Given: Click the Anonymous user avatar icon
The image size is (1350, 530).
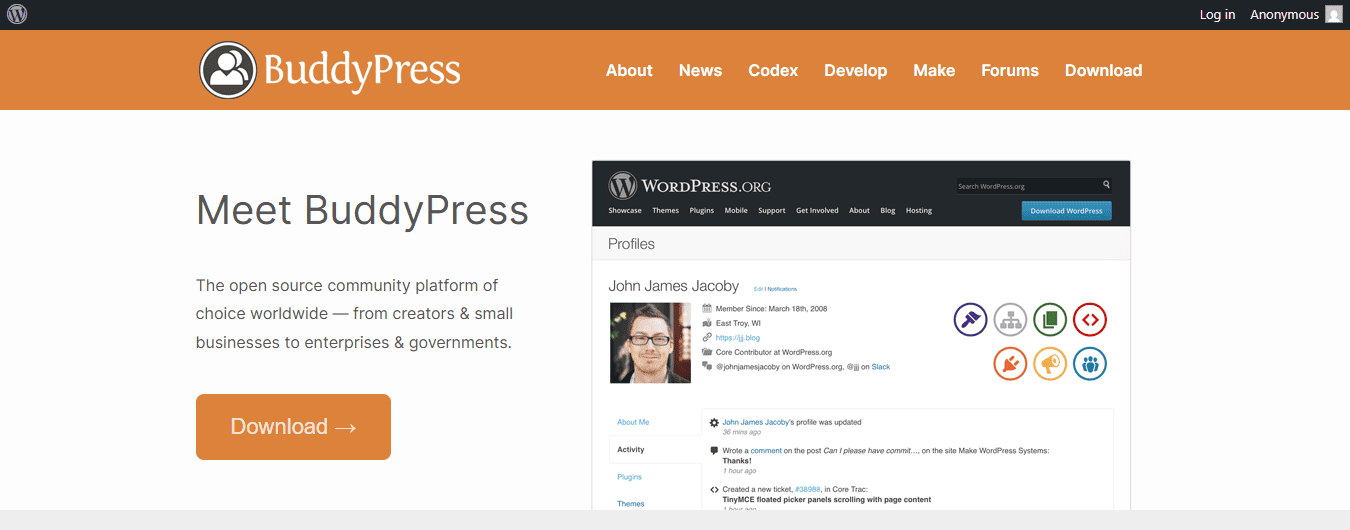Looking at the screenshot, I should click(1334, 14).
